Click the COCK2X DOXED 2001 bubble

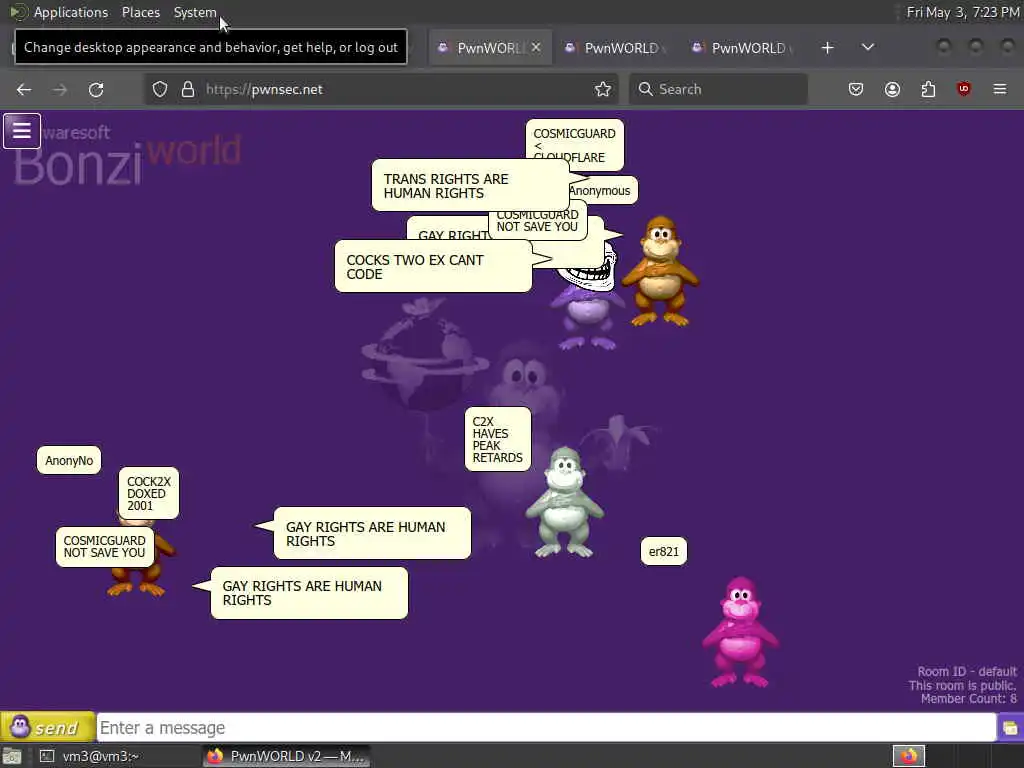pyautogui.click(x=149, y=494)
